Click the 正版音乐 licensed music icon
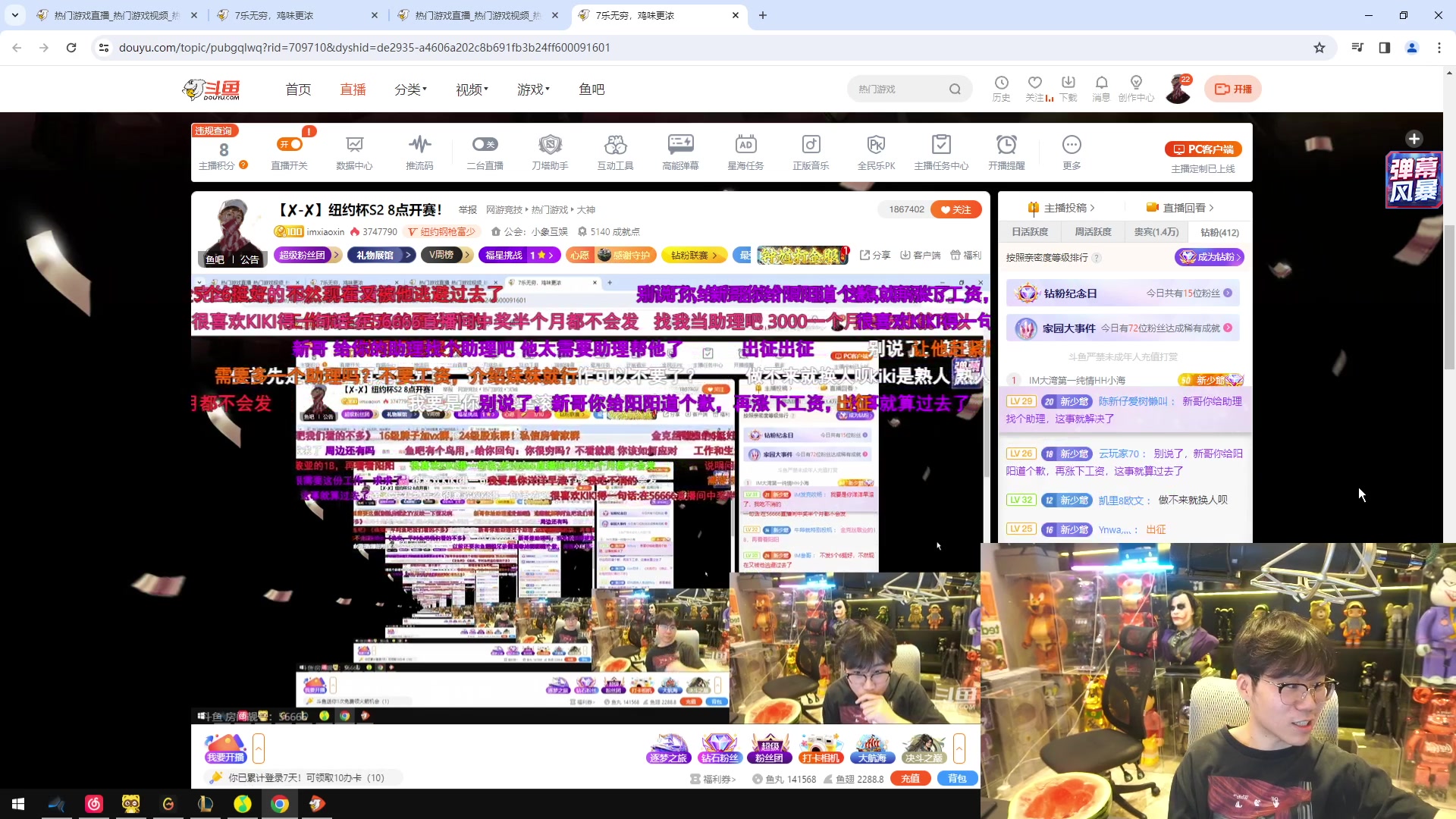 (x=811, y=151)
